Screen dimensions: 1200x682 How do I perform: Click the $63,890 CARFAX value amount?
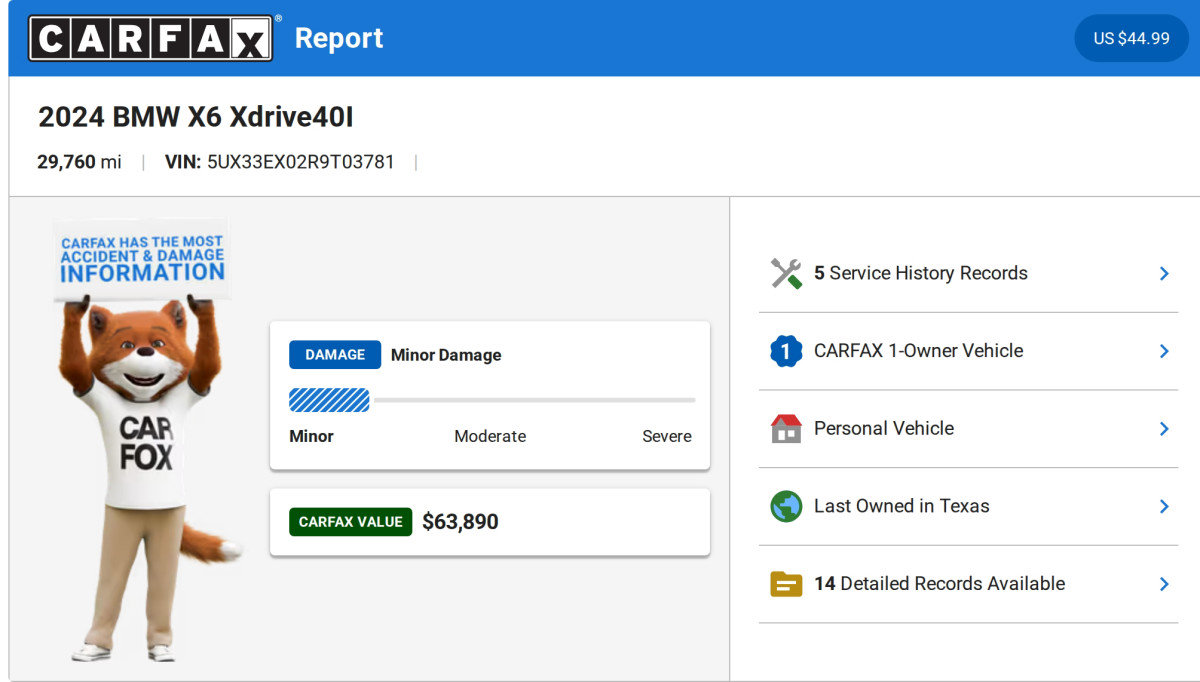pos(460,522)
